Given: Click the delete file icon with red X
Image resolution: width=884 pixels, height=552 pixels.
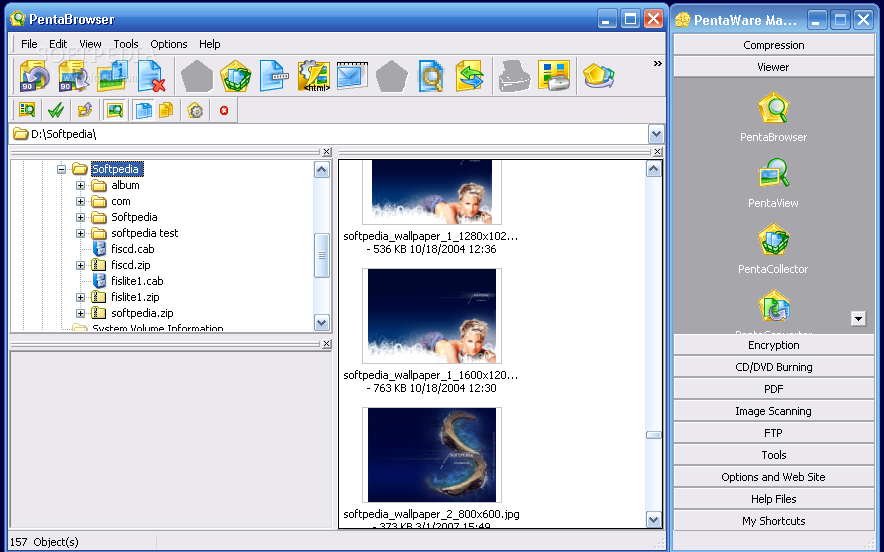Looking at the screenshot, I should click(151, 76).
